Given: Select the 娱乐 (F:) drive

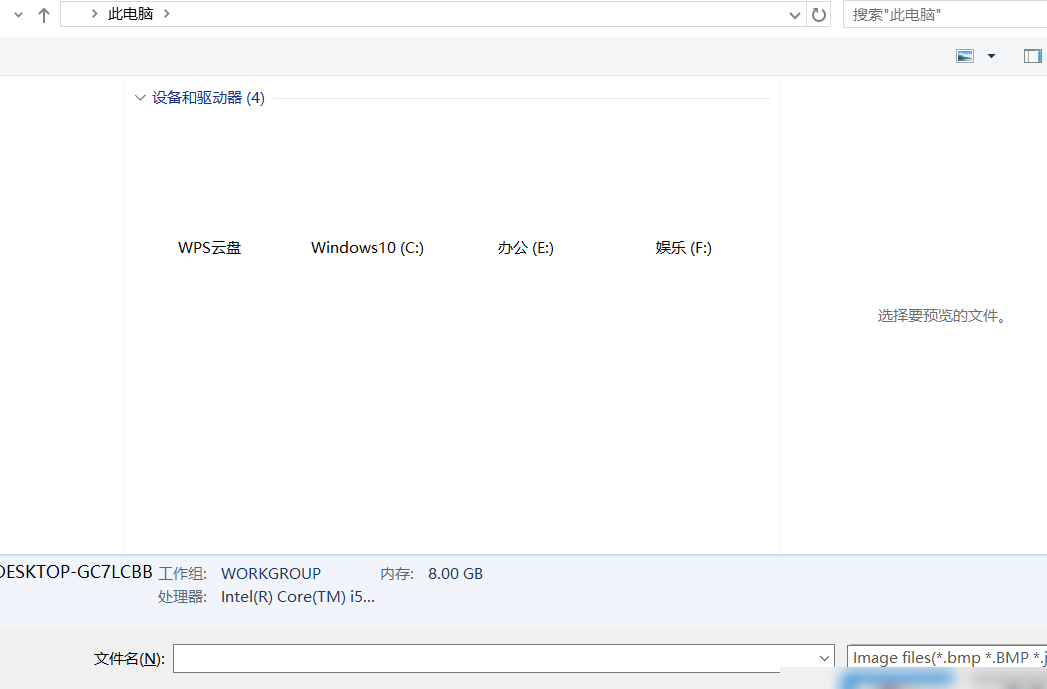Looking at the screenshot, I should coord(684,248).
